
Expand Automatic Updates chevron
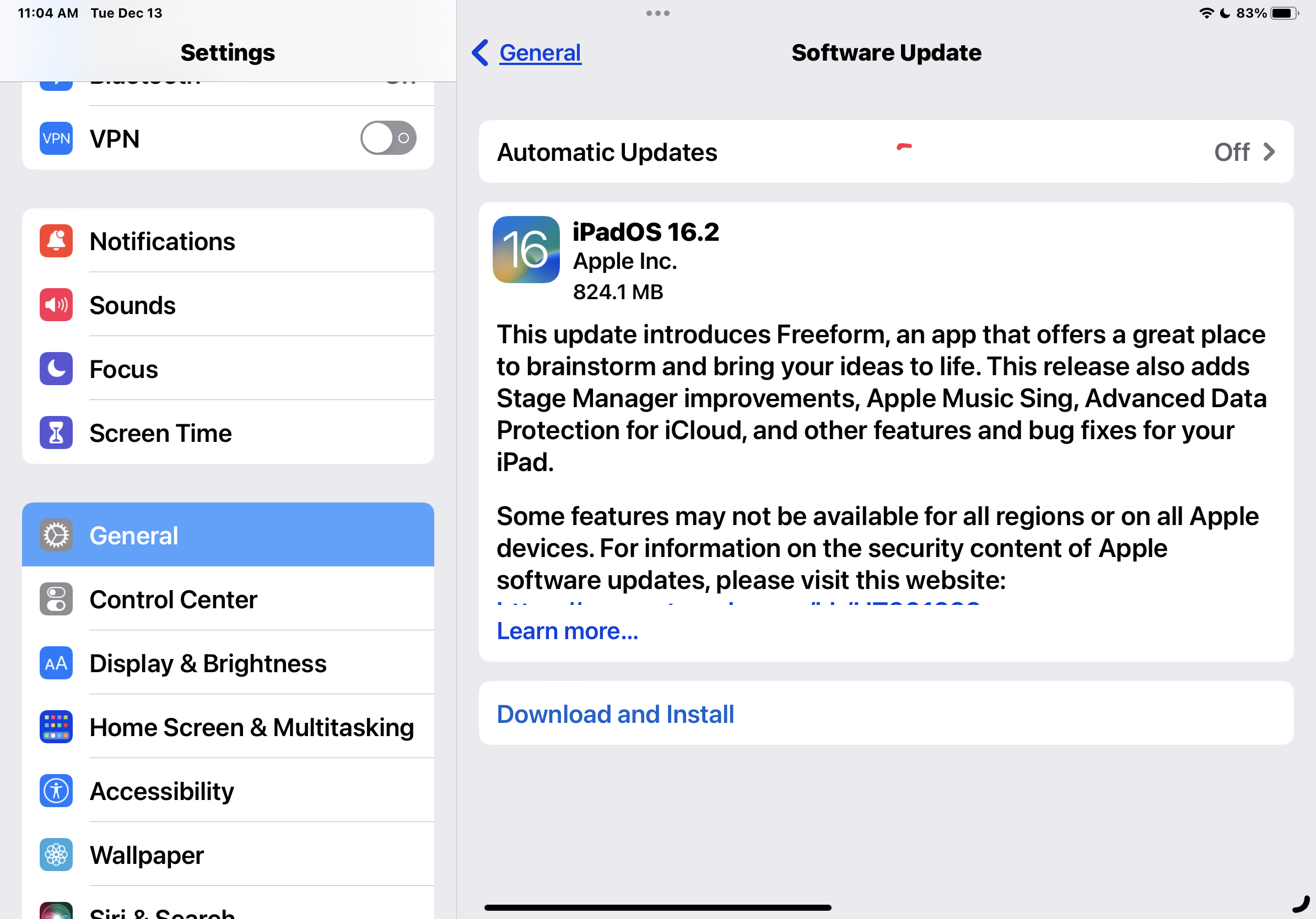pos(1269,152)
